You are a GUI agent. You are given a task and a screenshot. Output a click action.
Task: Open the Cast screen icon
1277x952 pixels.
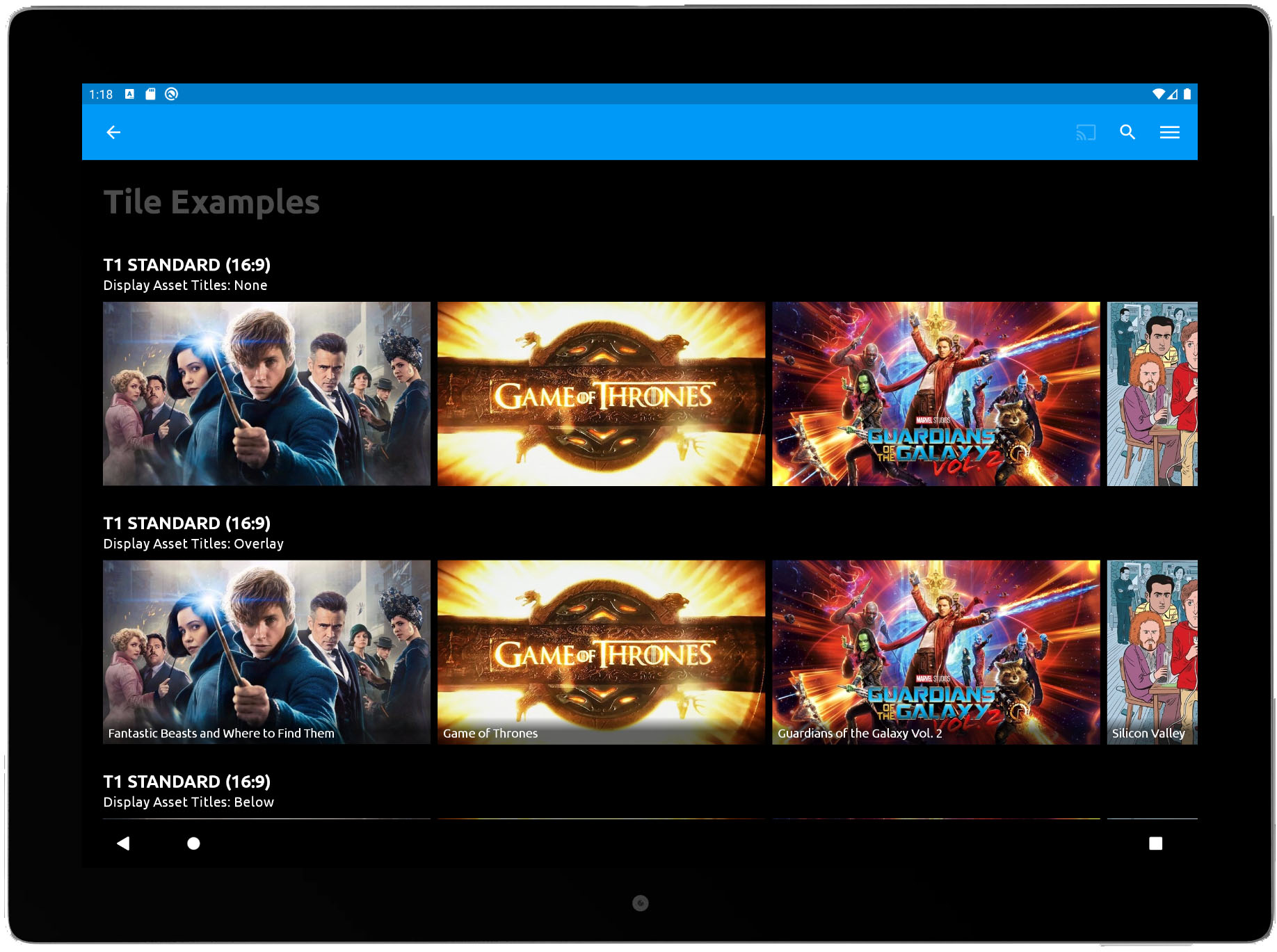coord(1086,132)
